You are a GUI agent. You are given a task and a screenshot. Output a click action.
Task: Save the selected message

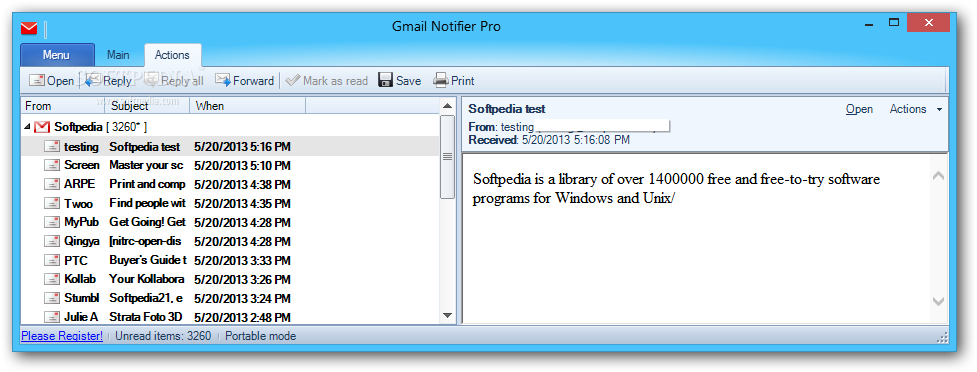(400, 81)
